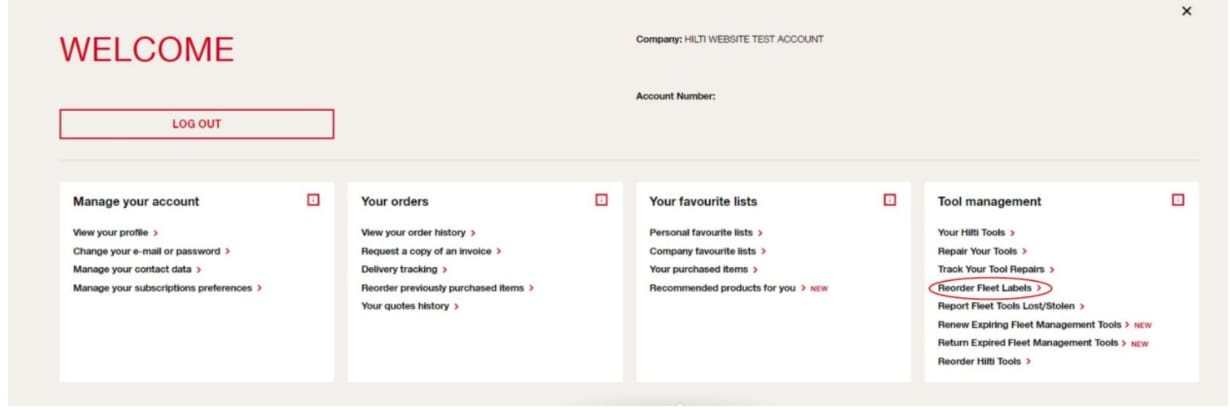Click the info icon in Tool management card

click(x=1177, y=200)
